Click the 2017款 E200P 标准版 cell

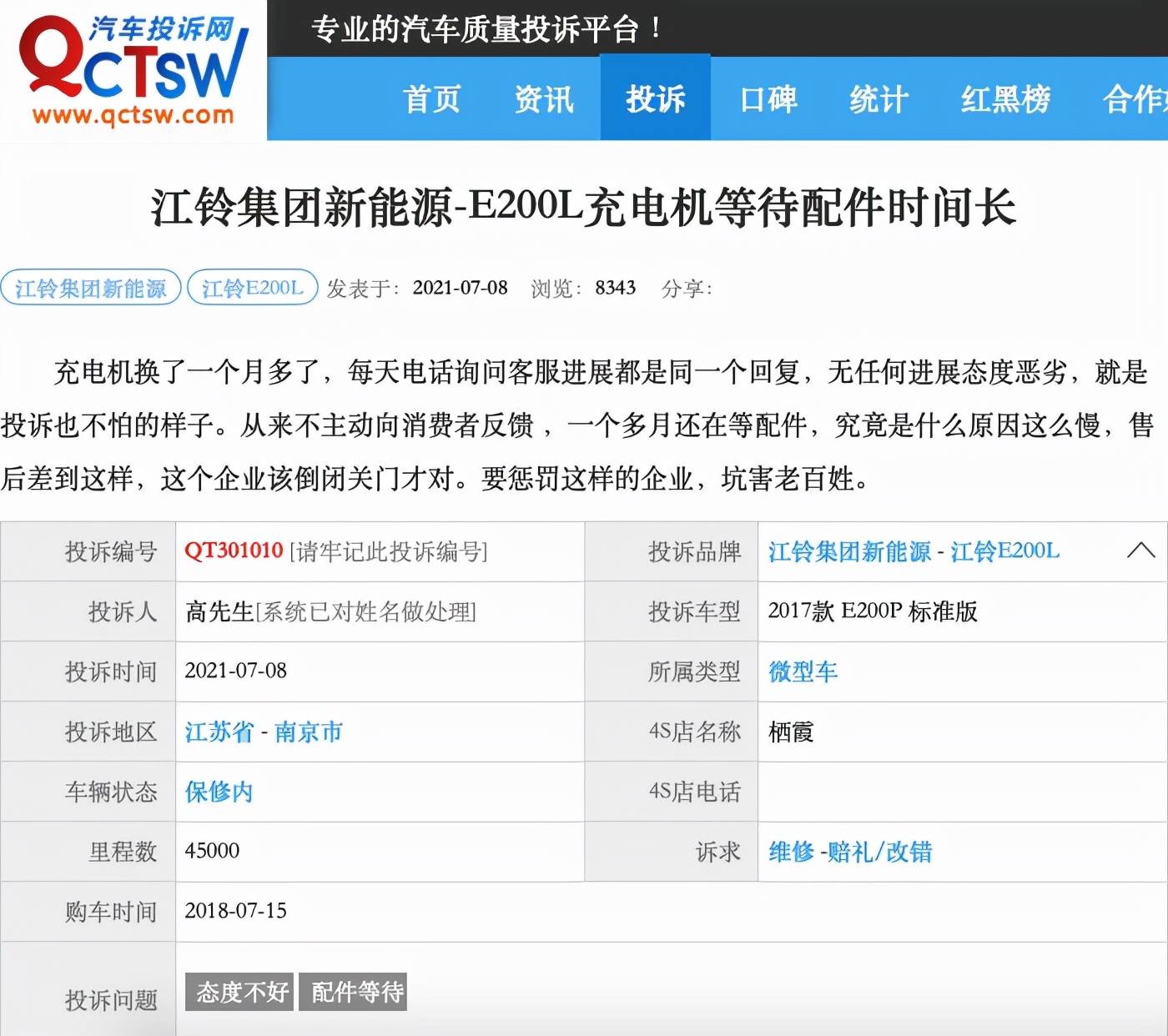(873, 611)
